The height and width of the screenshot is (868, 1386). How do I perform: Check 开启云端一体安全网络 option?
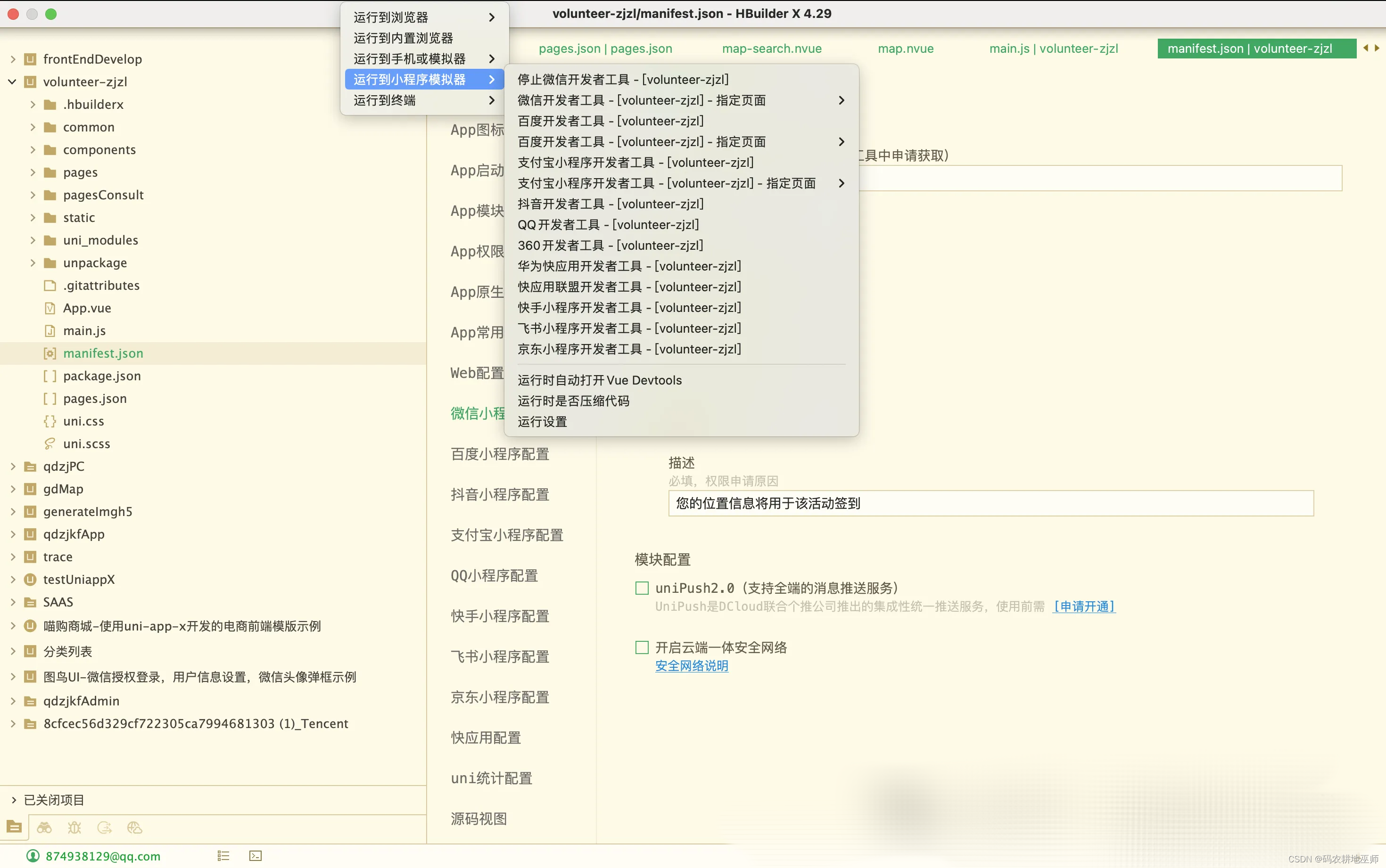[642, 647]
